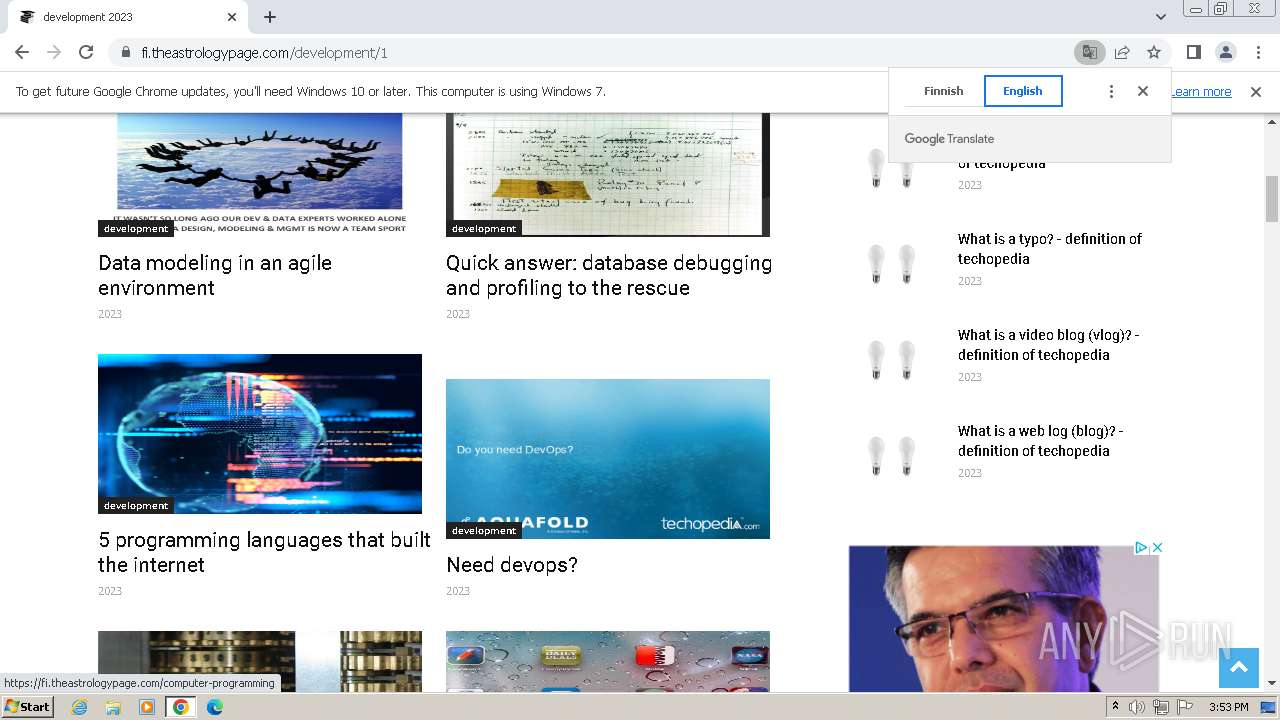Click development tag on DevOps image
The width and height of the screenshot is (1280, 720).
click(484, 531)
